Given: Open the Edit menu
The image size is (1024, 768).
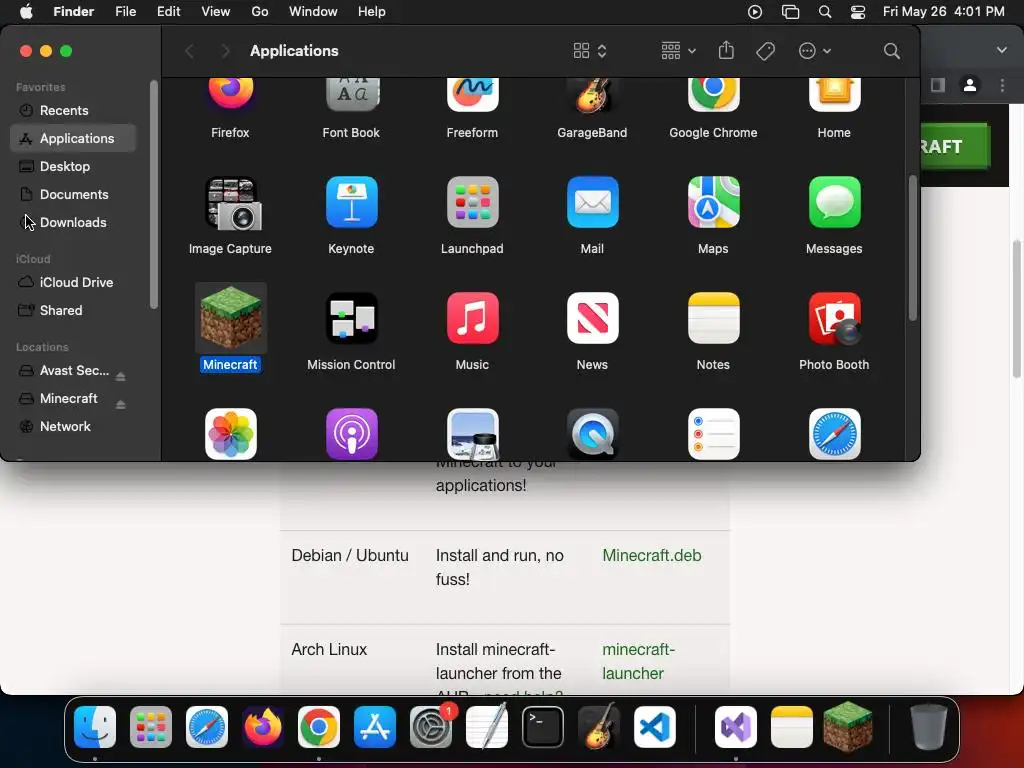Looking at the screenshot, I should (168, 12).
